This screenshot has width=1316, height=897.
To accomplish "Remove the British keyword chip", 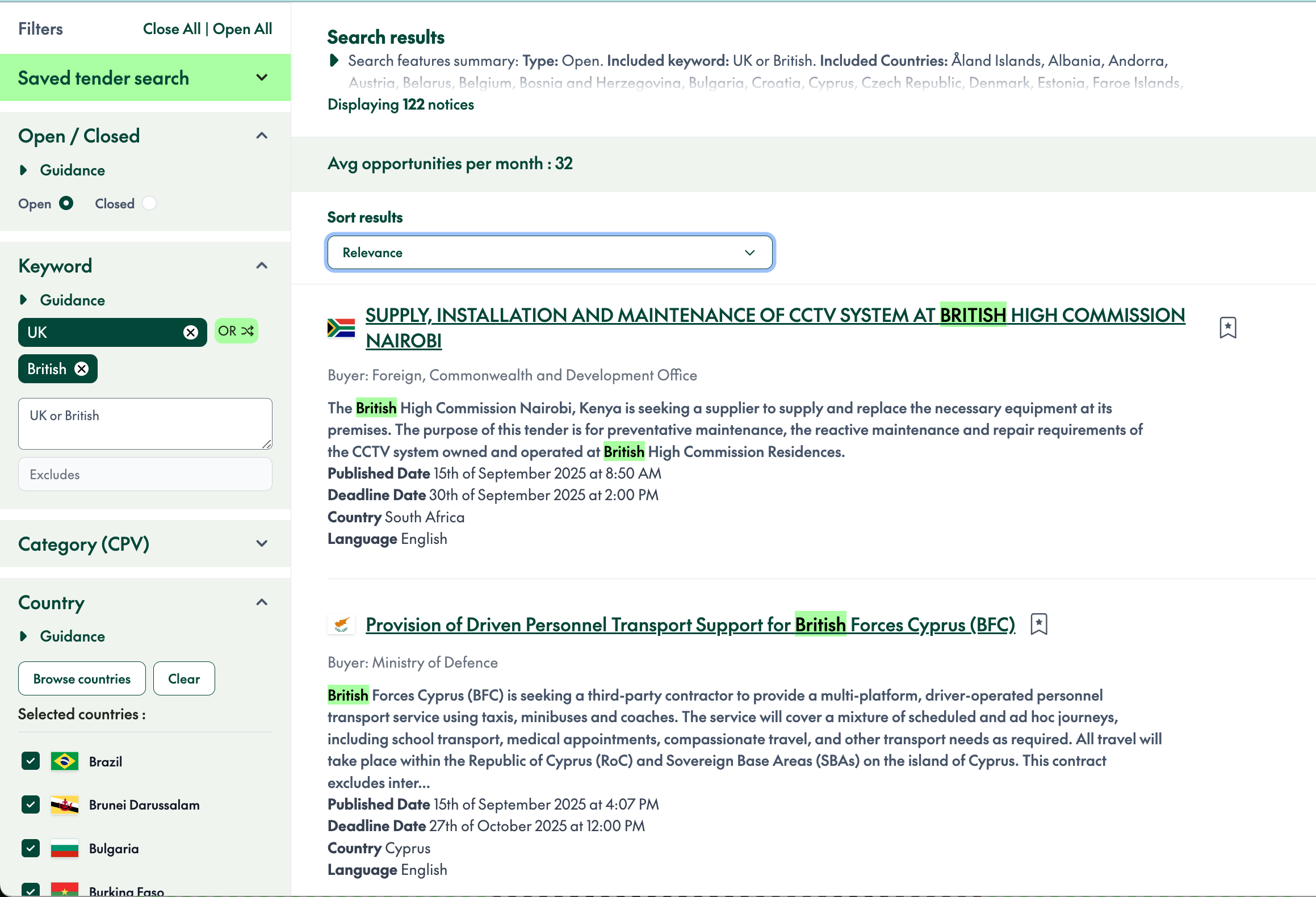I will click(x=82, y=368).
